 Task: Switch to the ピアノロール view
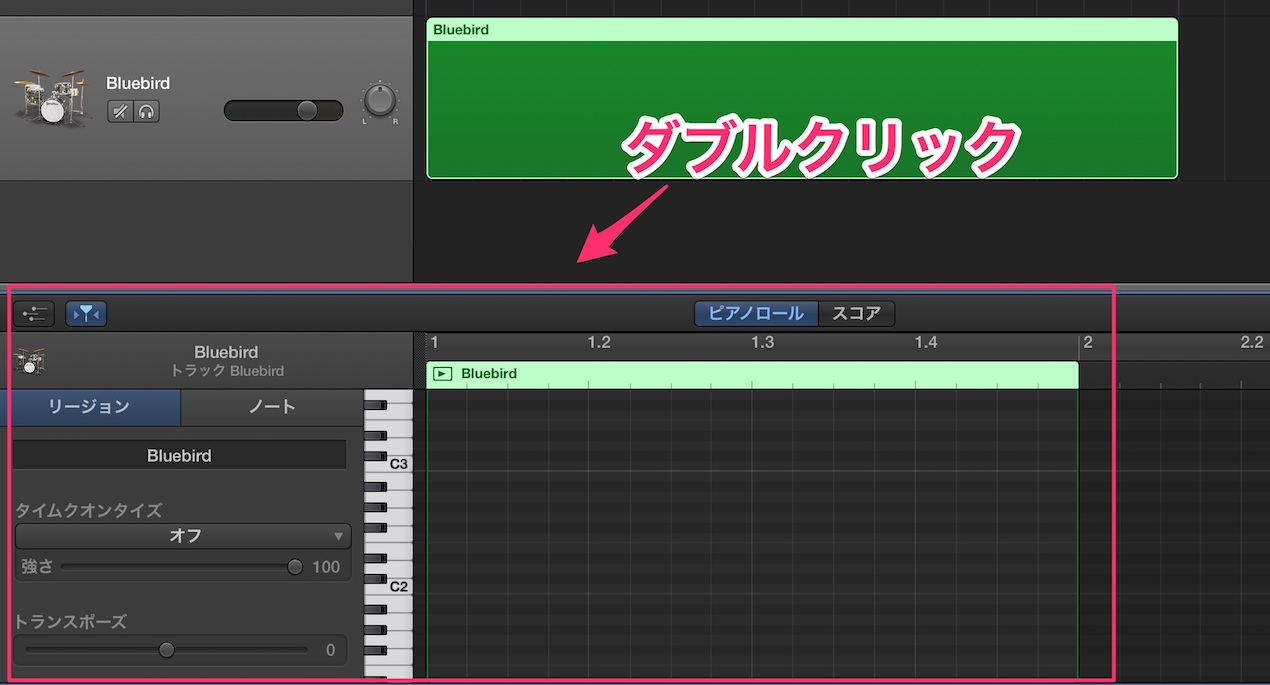tap(756, 313)
